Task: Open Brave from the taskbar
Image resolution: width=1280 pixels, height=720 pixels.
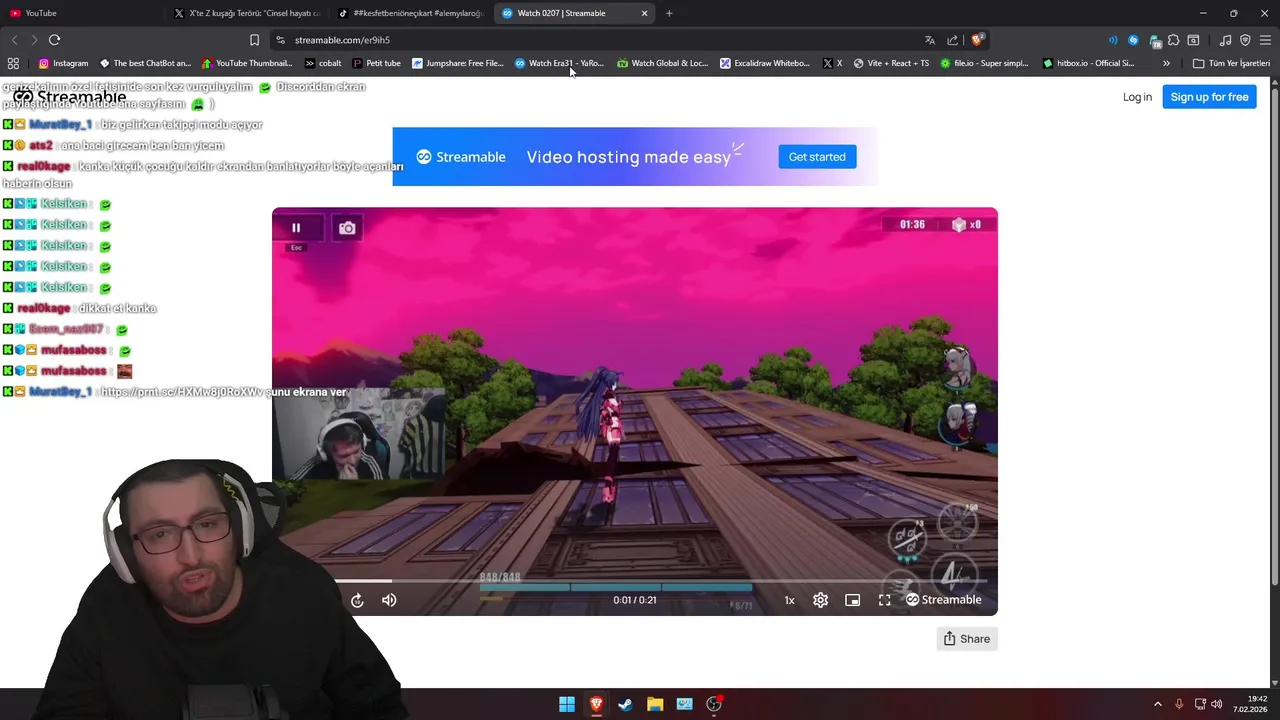Action: tap(596, 704)
